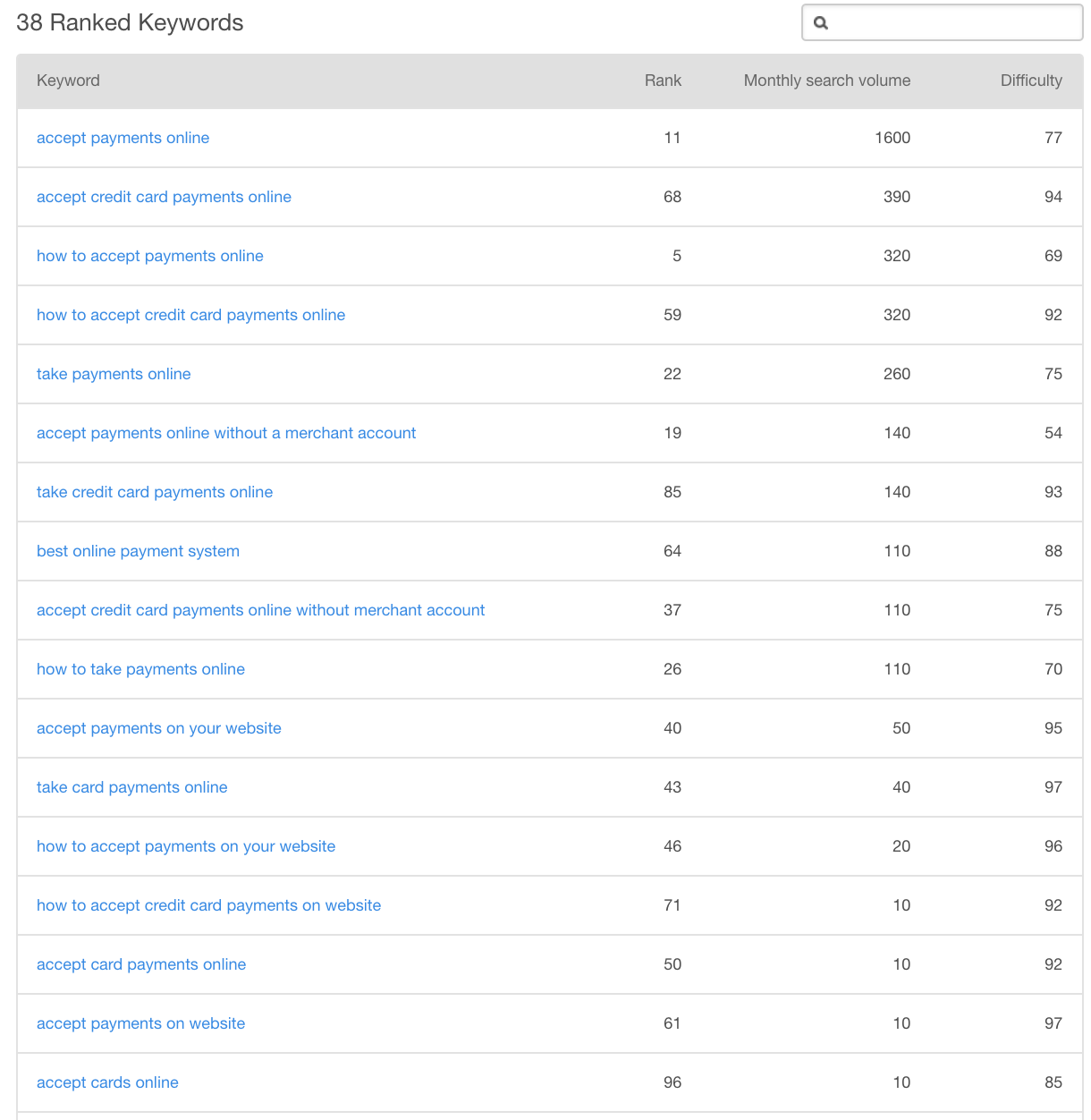Open 'take card payments online' link
The height and width of the screenshot is (1120, 1091).
(x=131, y=787)
